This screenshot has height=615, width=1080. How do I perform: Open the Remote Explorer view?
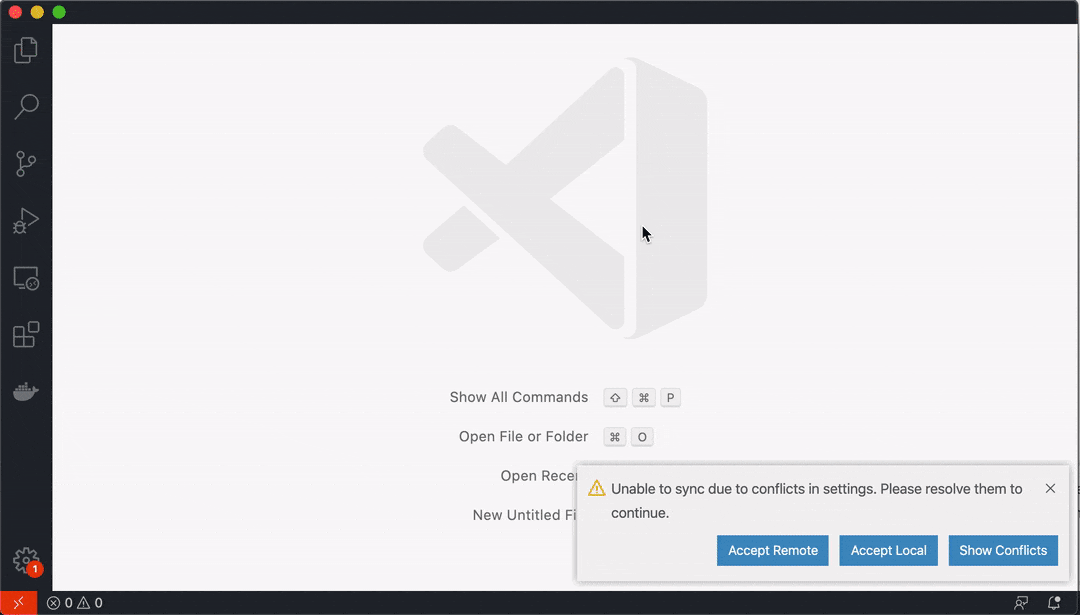[26, 278]
